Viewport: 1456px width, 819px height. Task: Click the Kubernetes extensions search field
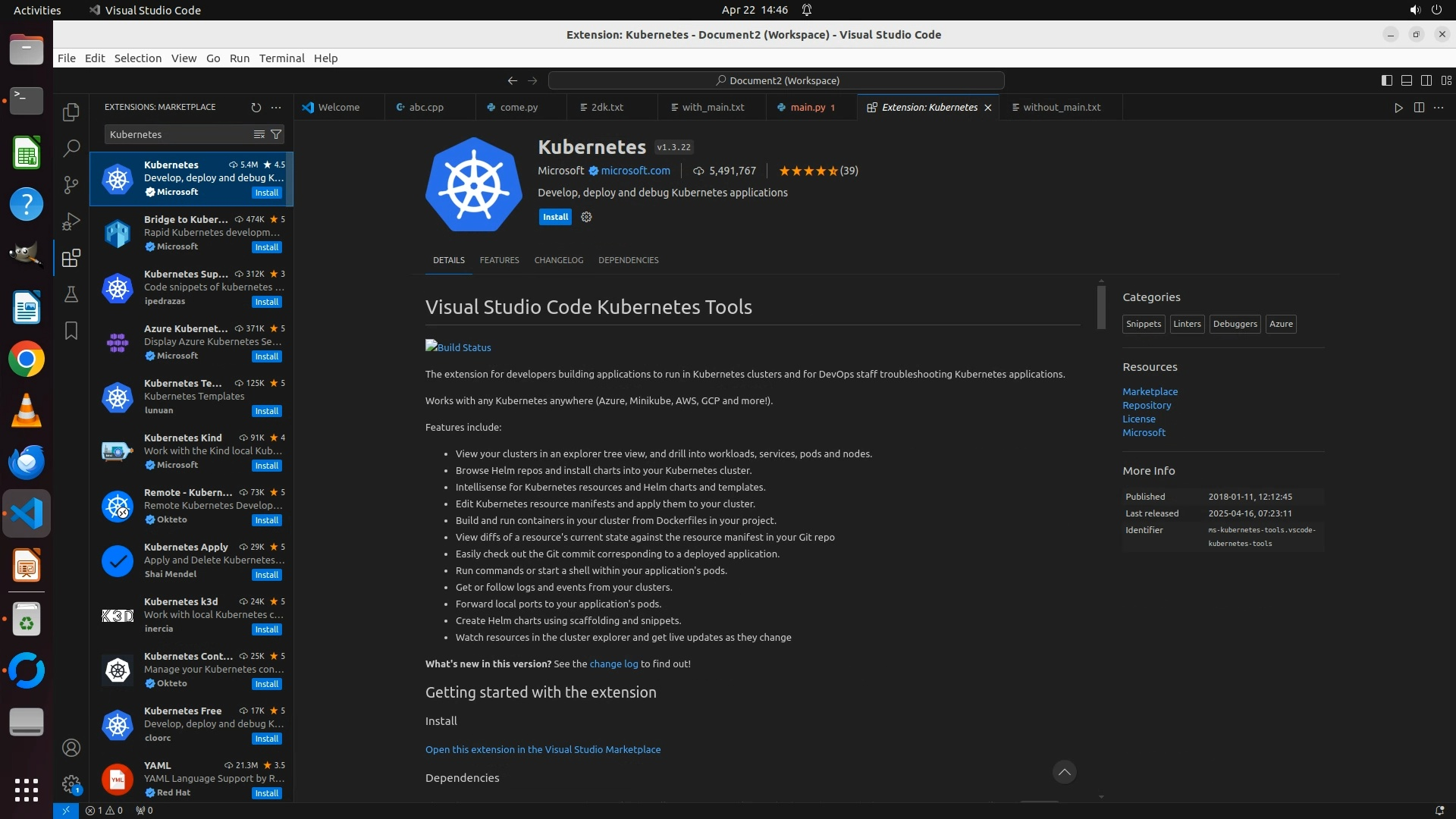point(178,134)
